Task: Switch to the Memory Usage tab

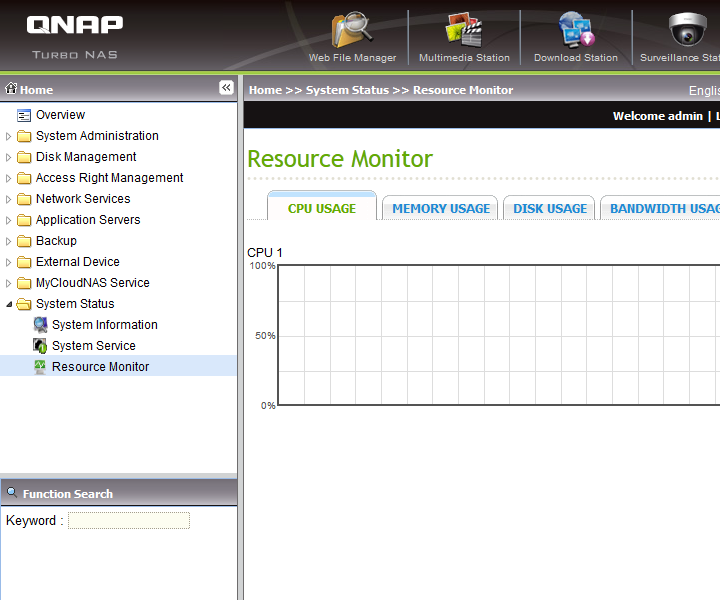Action: [x=441, y=209]
